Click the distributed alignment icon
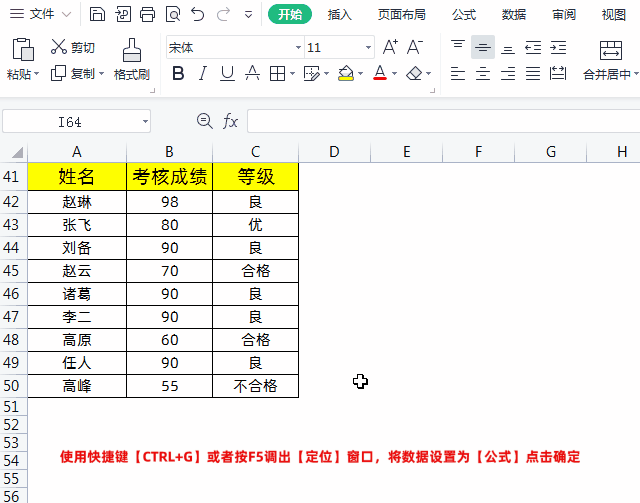The width and height of the screenshot is (640, 503). point(558,73)
